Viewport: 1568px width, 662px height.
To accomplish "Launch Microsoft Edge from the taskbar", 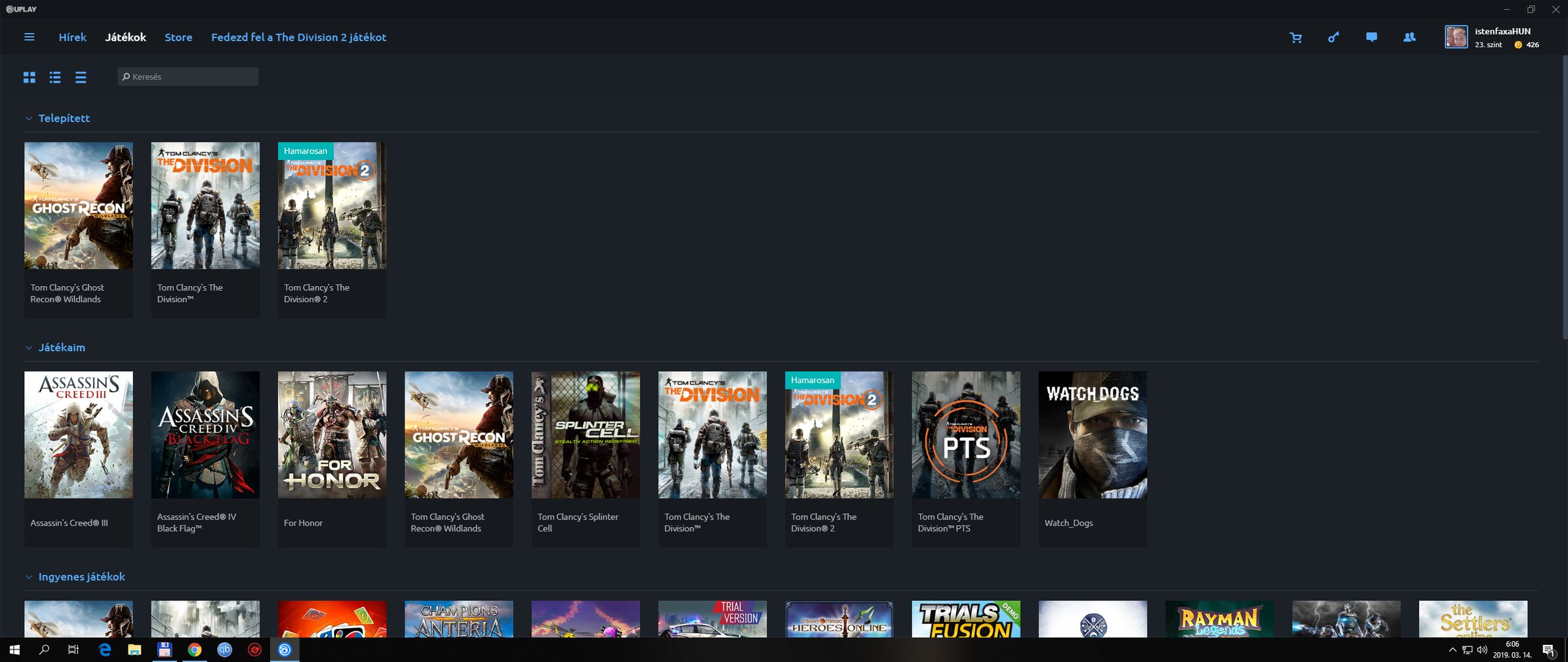I will click(104, 650).
